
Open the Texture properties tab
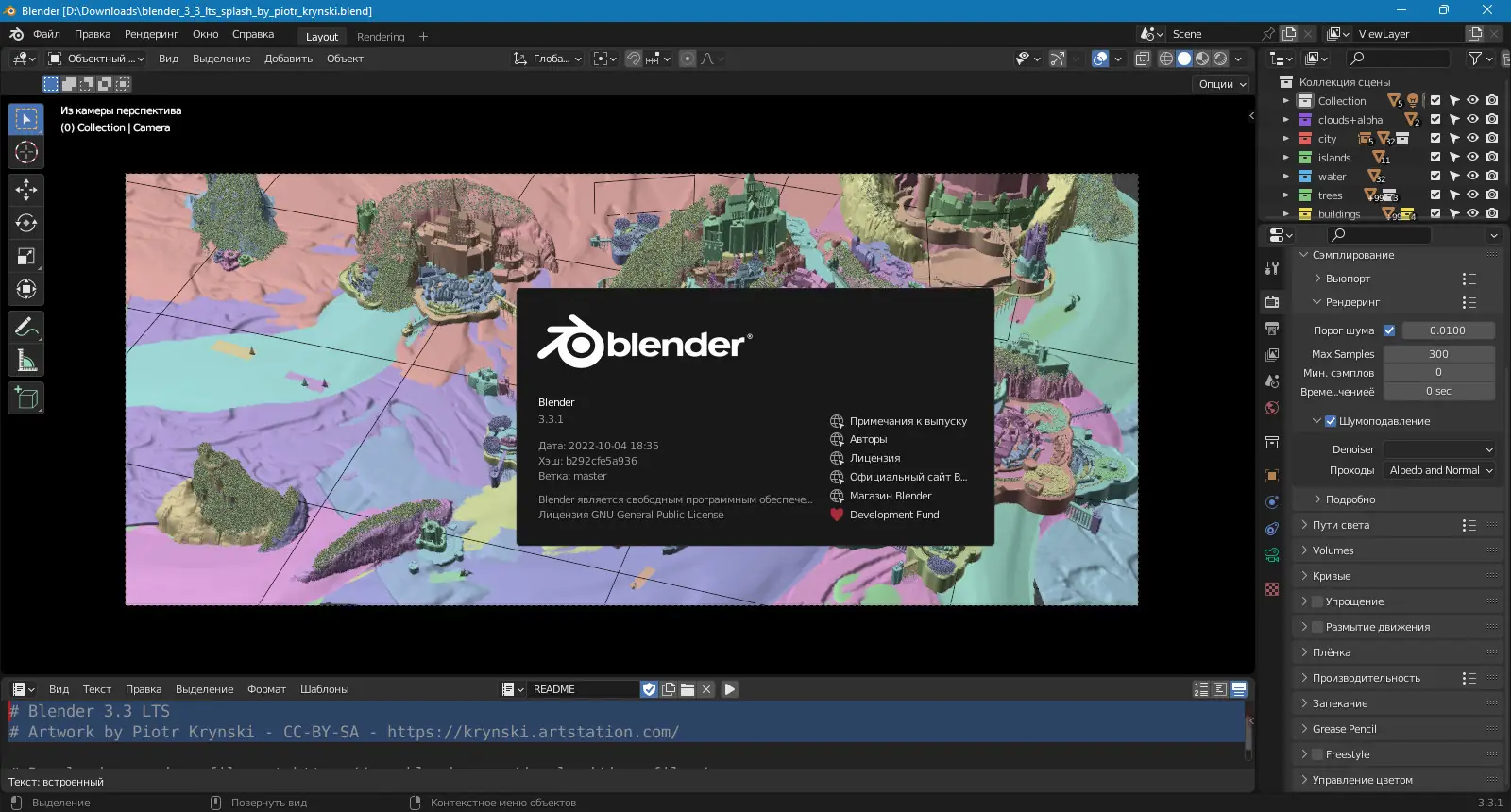(x=1272, y=589)
